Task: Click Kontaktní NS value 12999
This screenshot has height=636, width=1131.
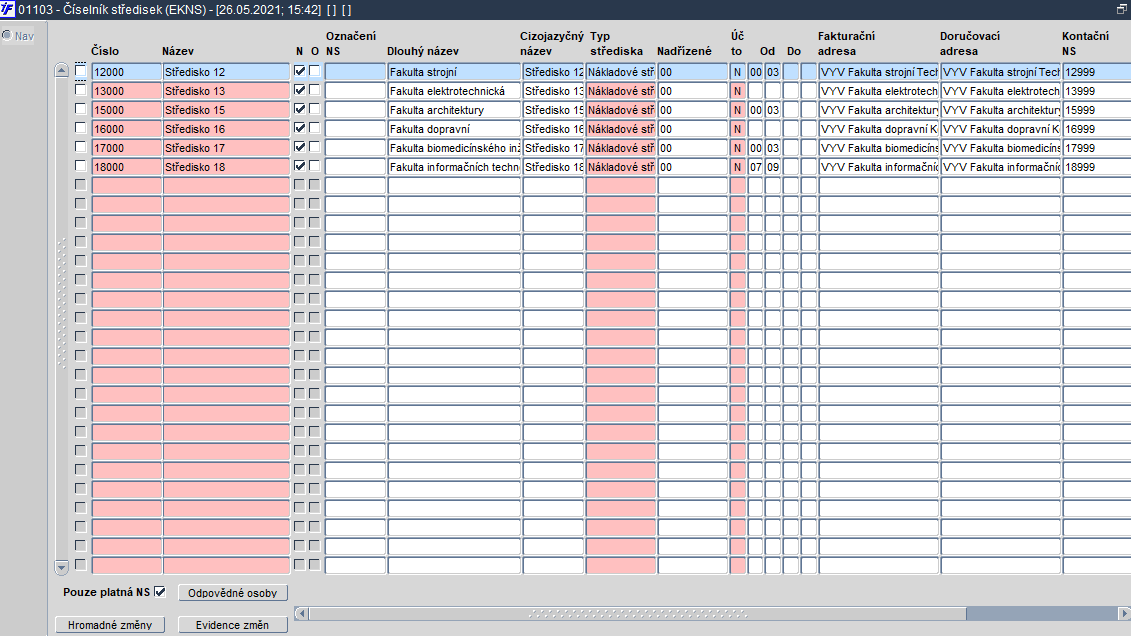Action: point(1096,71)
